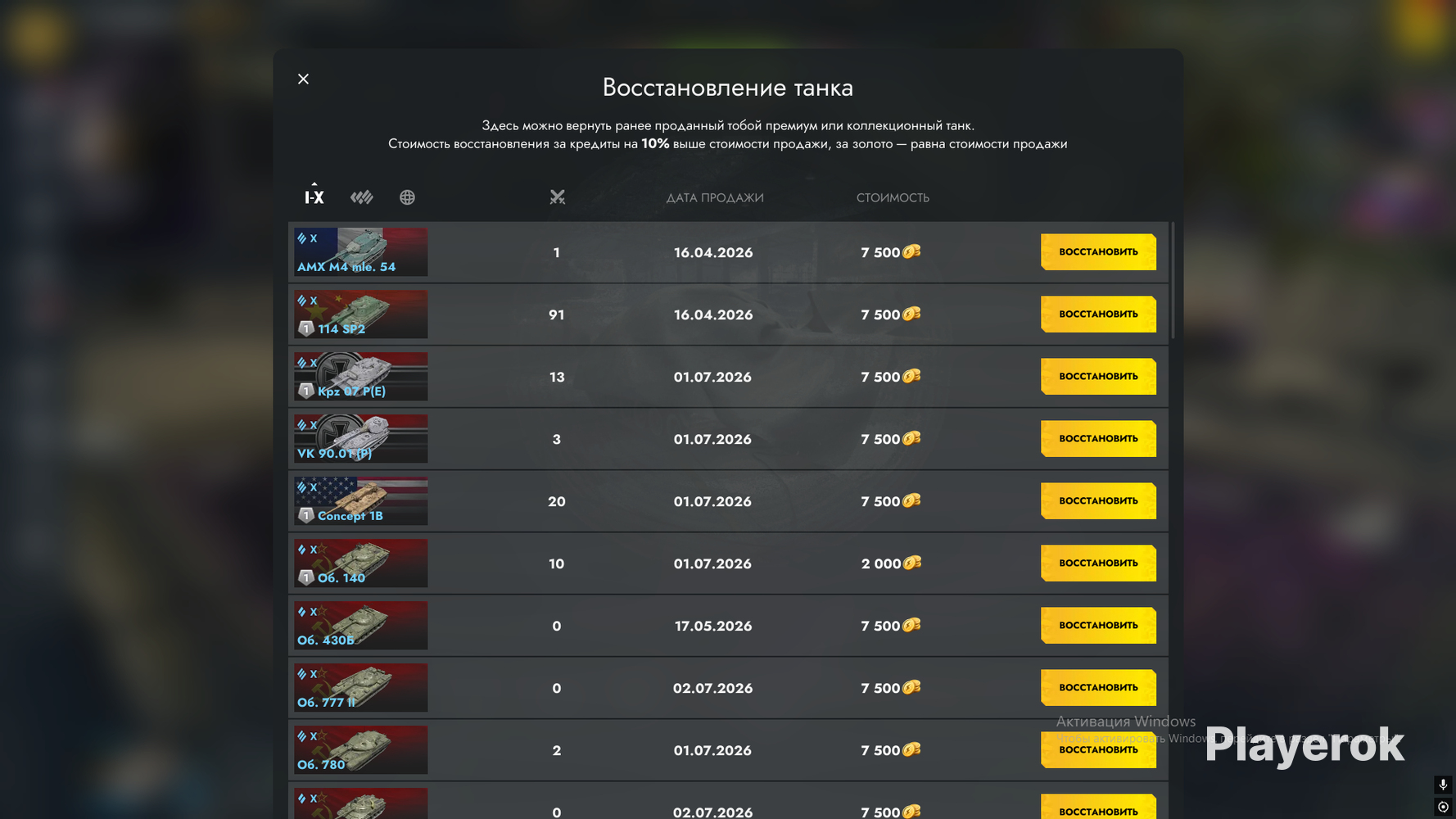This screenshot has width=1456, height=819.
Task: Sort by nation globe icon
Action: tap(407, 197)
